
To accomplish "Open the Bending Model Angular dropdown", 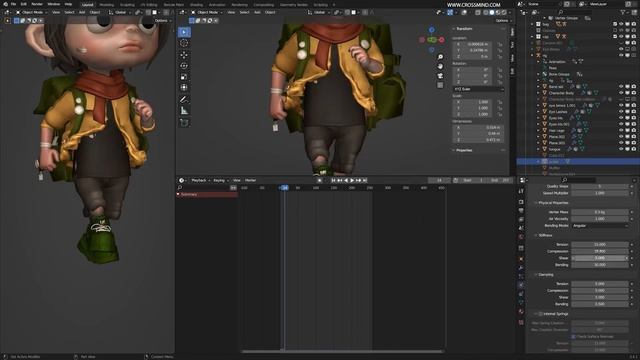I will pyautogui.click(x=600, y=226).
